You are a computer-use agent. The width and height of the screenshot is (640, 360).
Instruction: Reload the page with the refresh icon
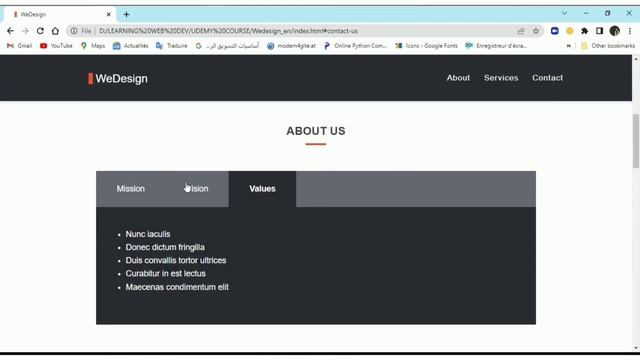coord(40,31)
